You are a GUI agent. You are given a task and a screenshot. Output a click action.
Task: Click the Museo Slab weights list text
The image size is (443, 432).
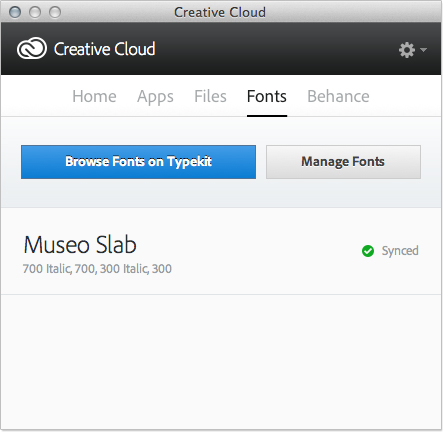[97, 269]
